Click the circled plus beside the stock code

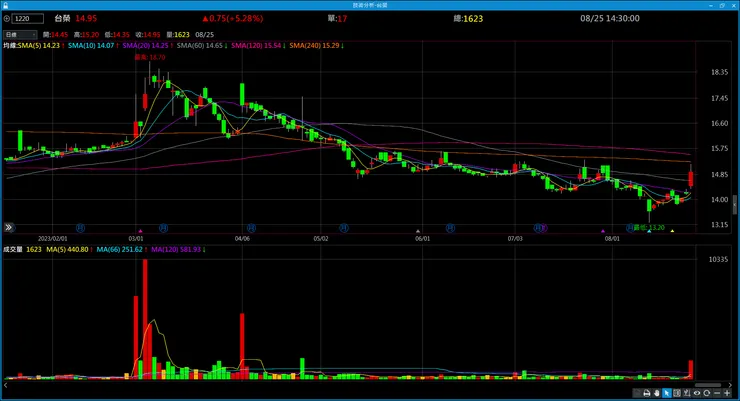(x=7, y=19)
